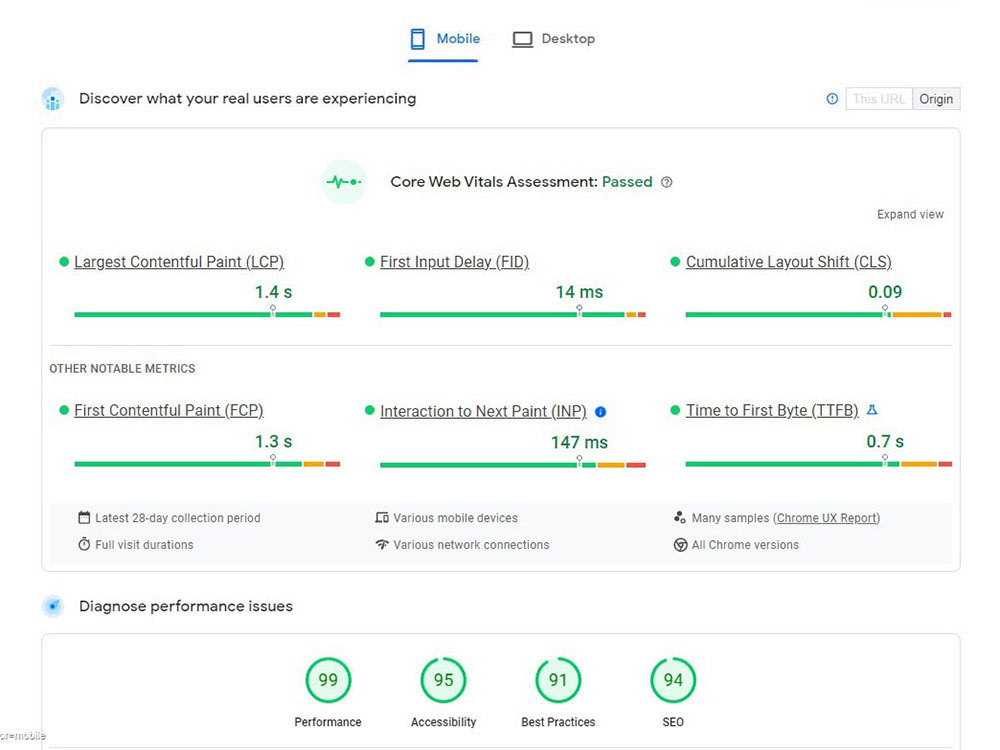Click the SEO score 94 gauge
This screenshot has width=1000, height=750.
(x=673, y=680)
